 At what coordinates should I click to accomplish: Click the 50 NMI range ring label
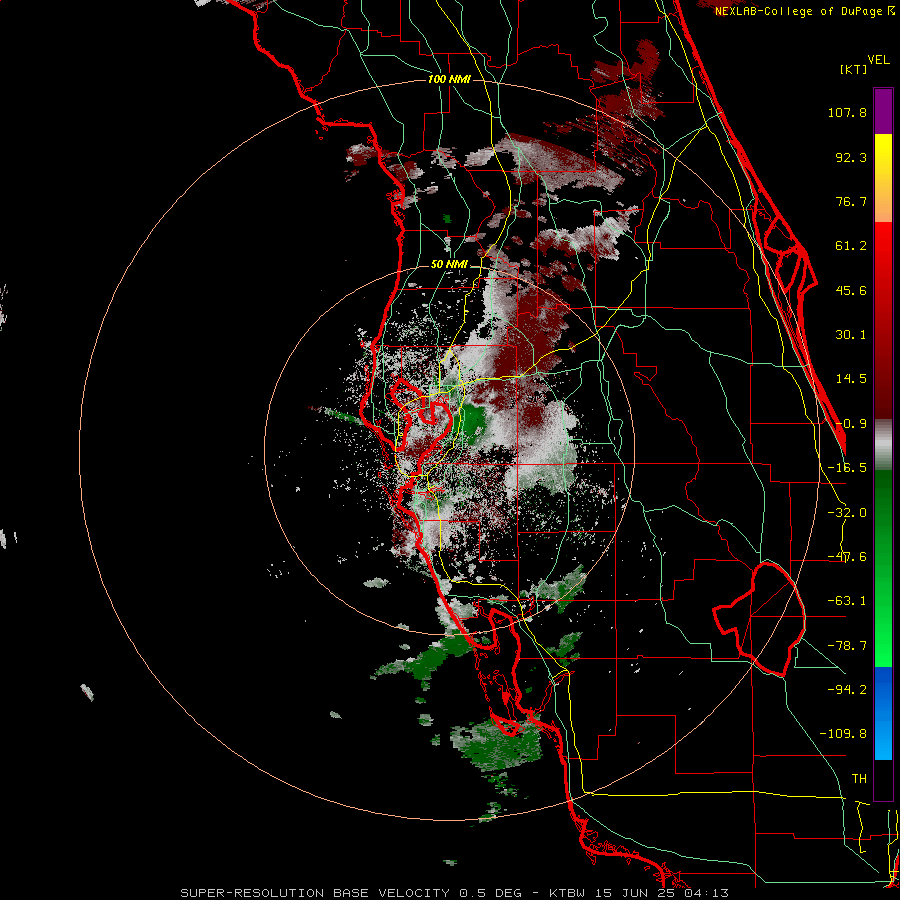click(x=449, y=265)
